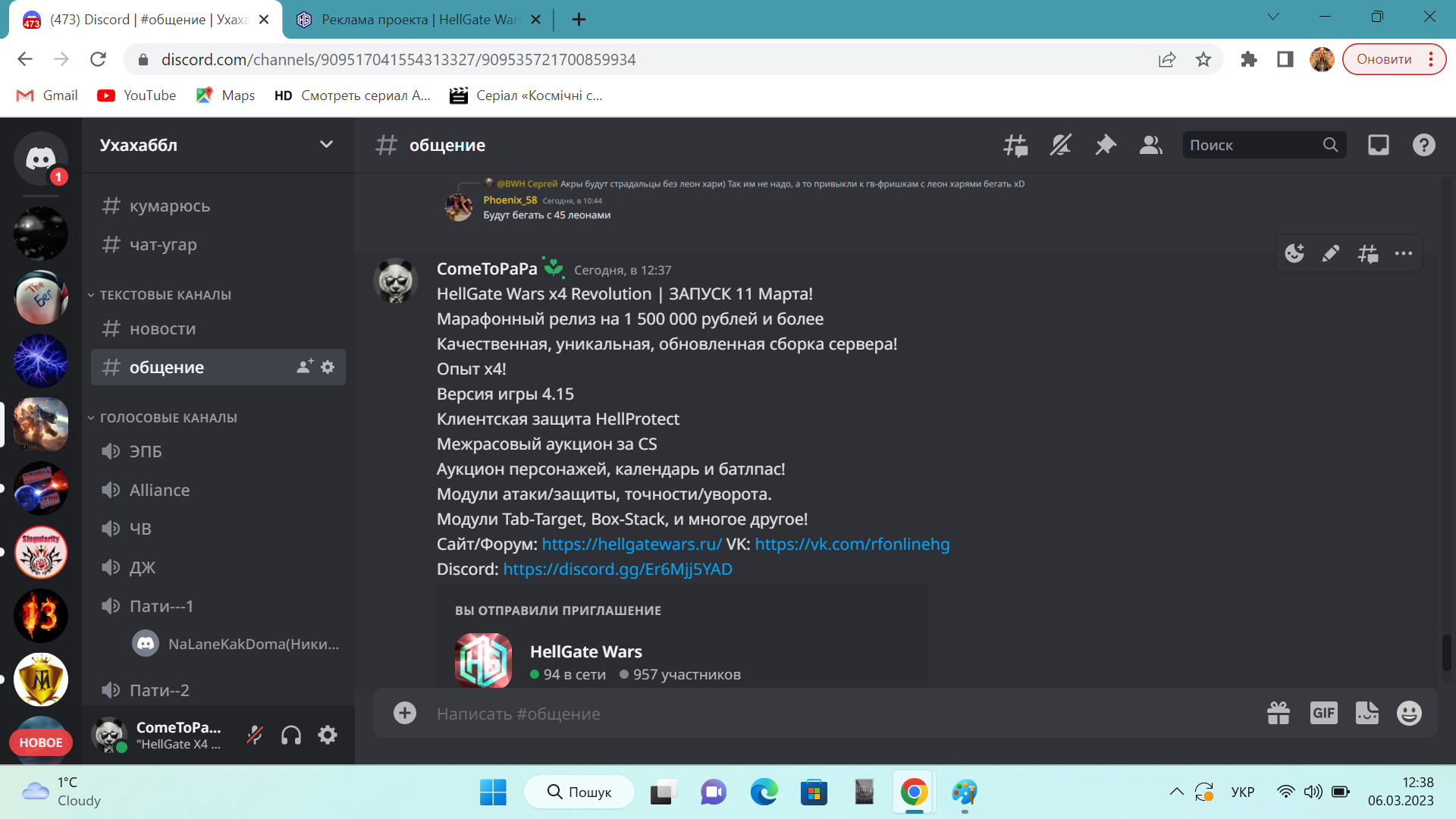Open ComeToPaPa user profile panel
This screenshot has width=1456, height=819.
coord(159,735)
